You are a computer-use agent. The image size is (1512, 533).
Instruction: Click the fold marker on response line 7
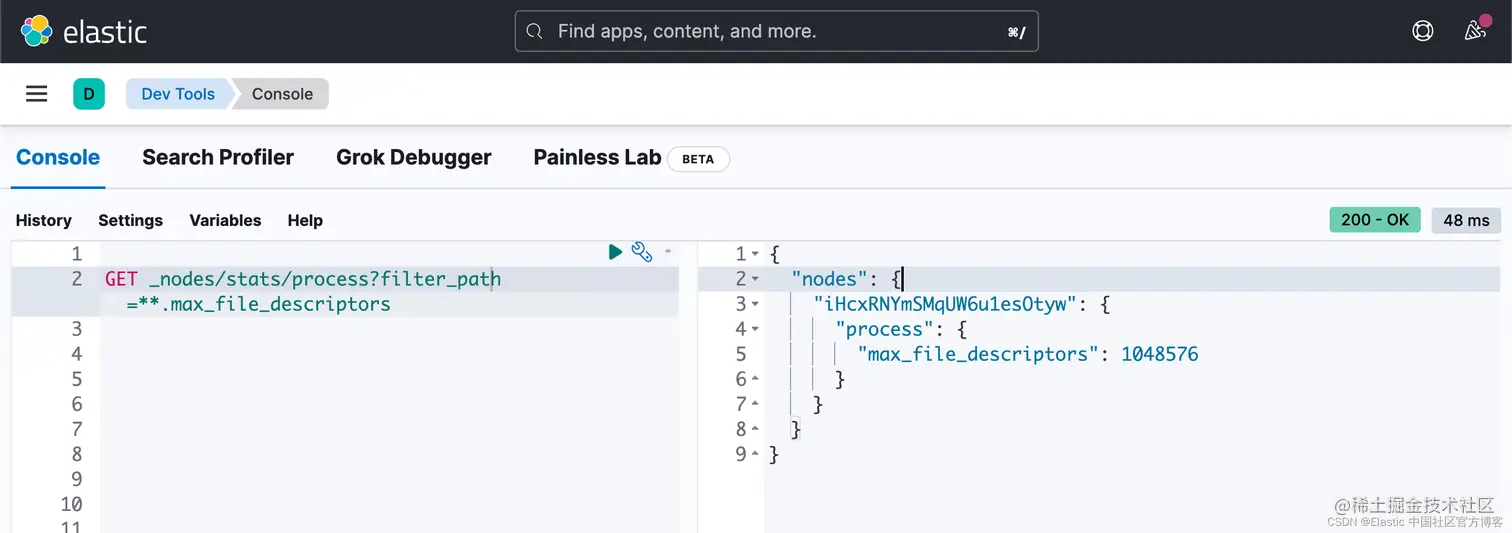[x=755, y=404]
